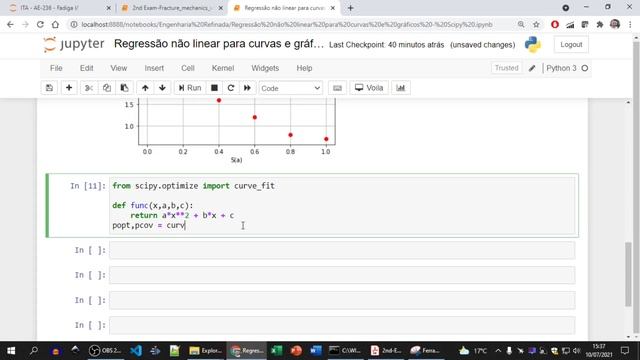The height and width of the screenshot is (360, 640).
Task: Open Visual Studio Code from the taskbar
Action: tap(136, 351)
